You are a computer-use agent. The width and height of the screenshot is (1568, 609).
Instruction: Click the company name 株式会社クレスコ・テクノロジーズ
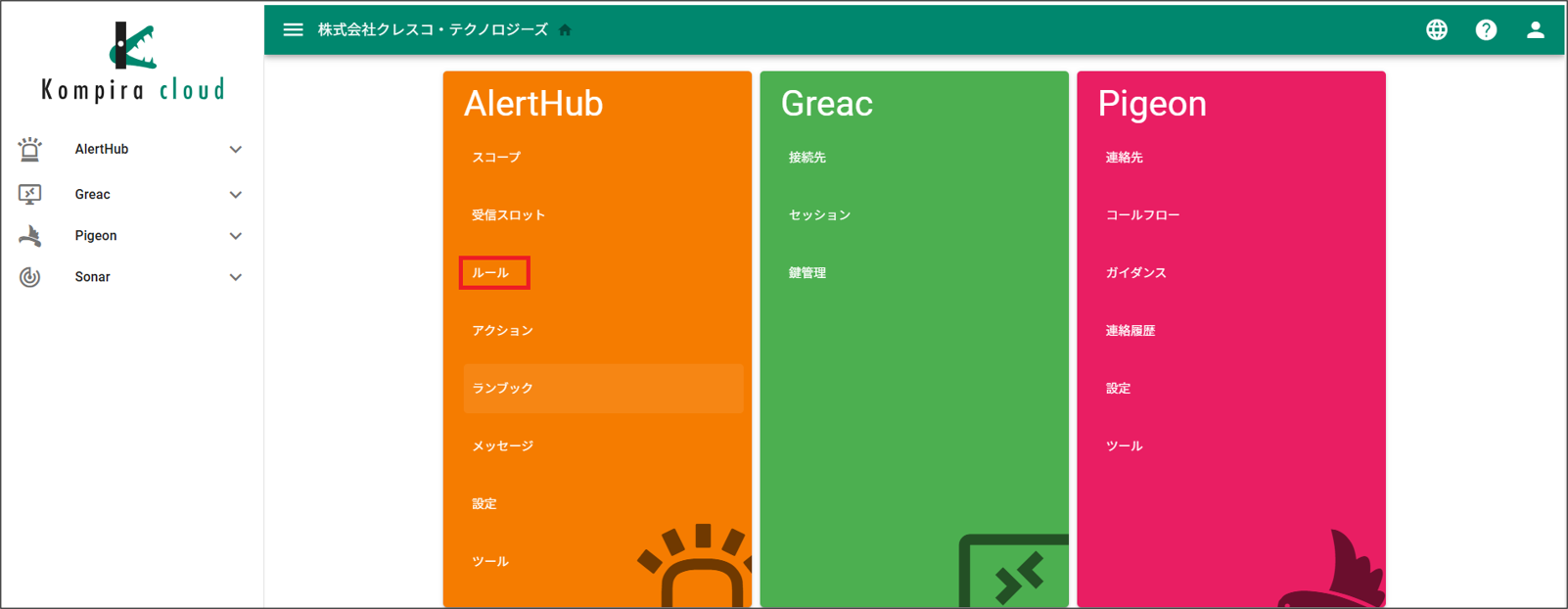tap(433, 30)
